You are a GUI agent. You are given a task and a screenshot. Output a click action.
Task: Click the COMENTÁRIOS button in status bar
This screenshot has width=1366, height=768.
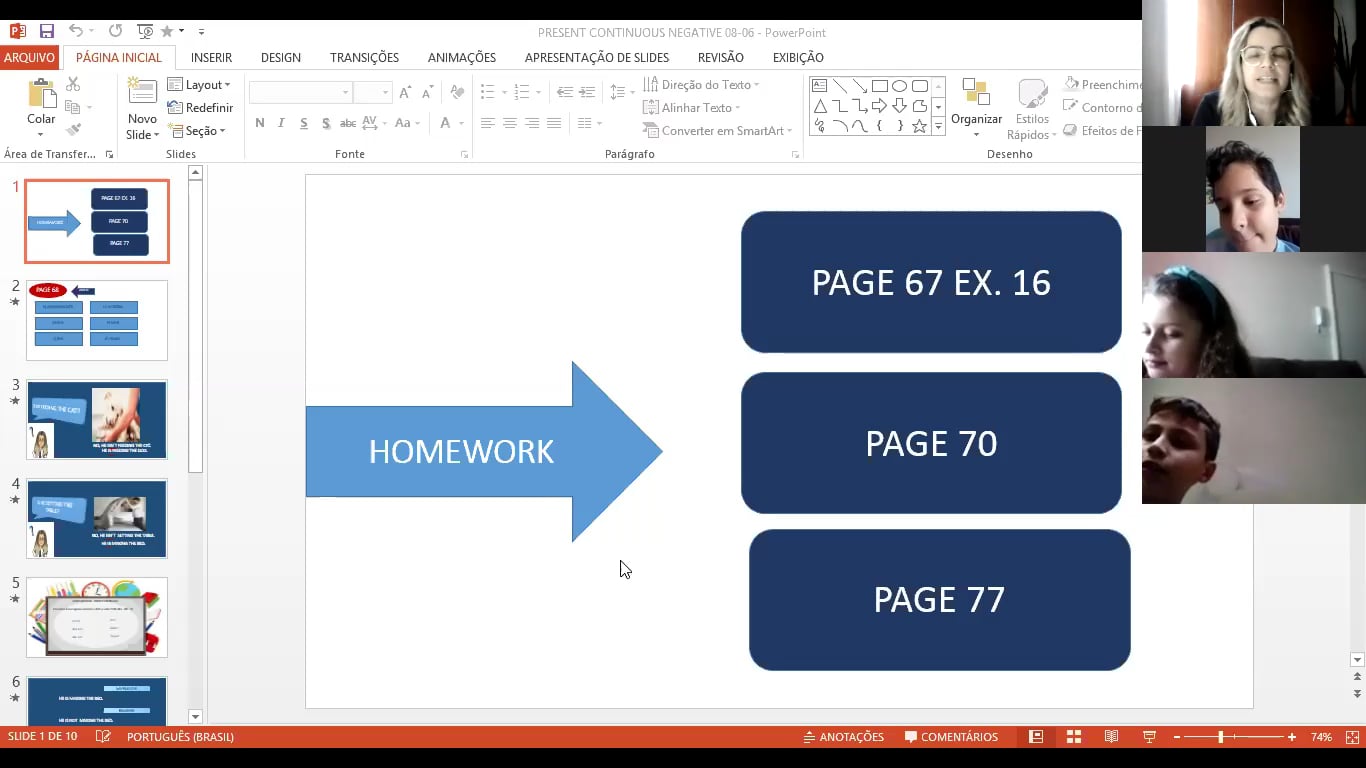coord(951,737)
